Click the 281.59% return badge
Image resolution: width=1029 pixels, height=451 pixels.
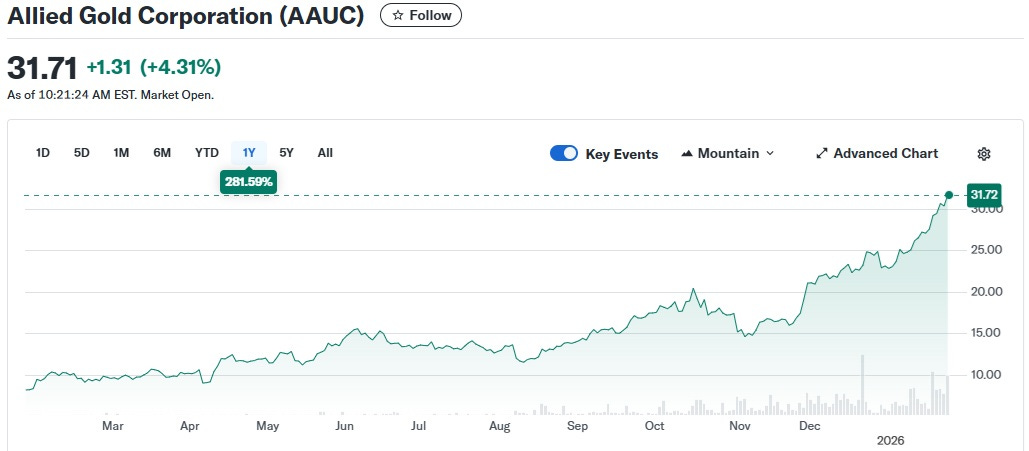(x=249, y=182)
